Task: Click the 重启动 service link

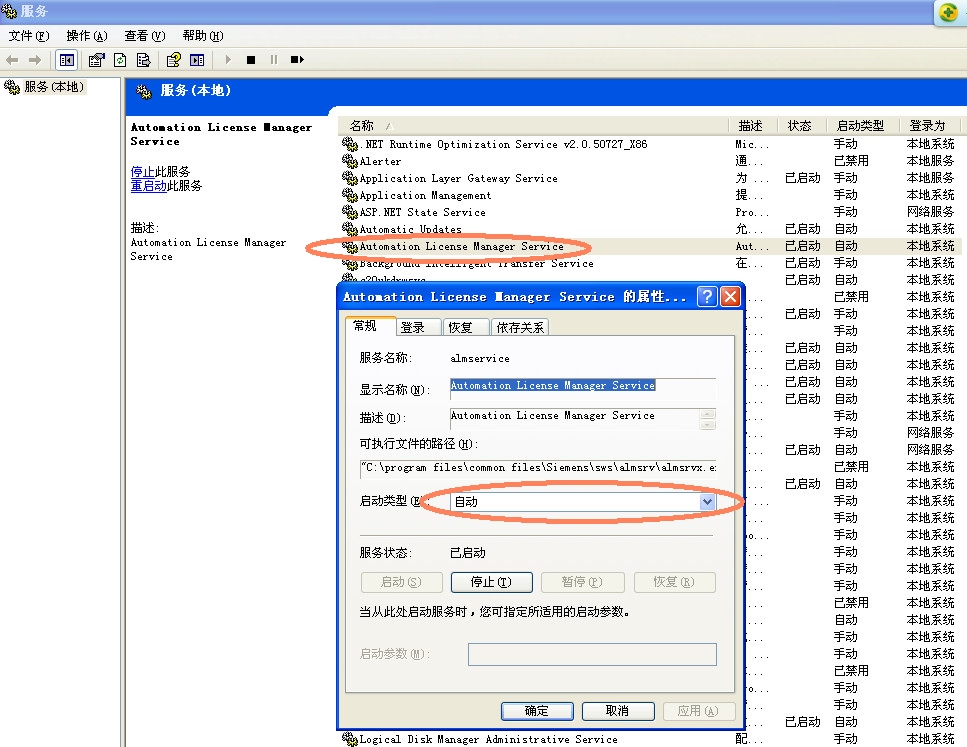Action: coord(149,186)
